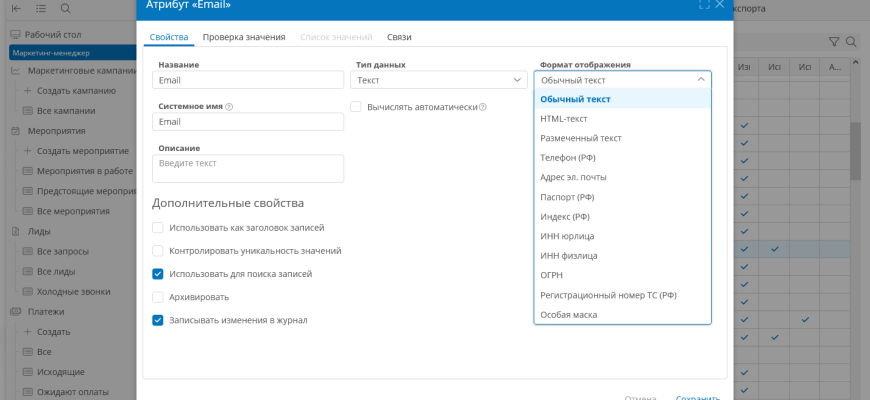Image resolution: width=870 pixels, height=400 pixels.
Task: Uncheck Записывать изменения в журнал
Action: [x=158, y=320]
